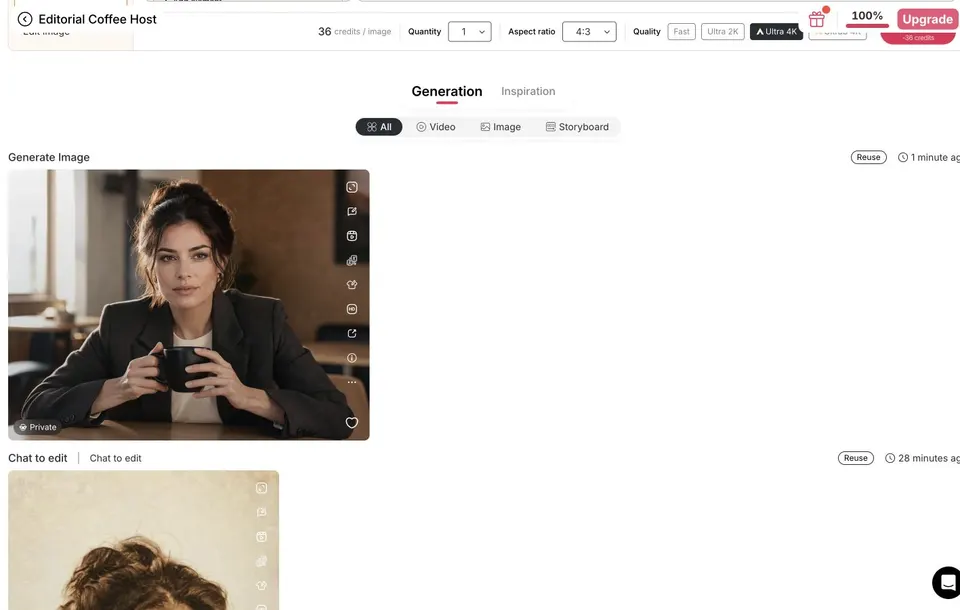
Task: Select Fast quality option
Action: coord(681,31)
